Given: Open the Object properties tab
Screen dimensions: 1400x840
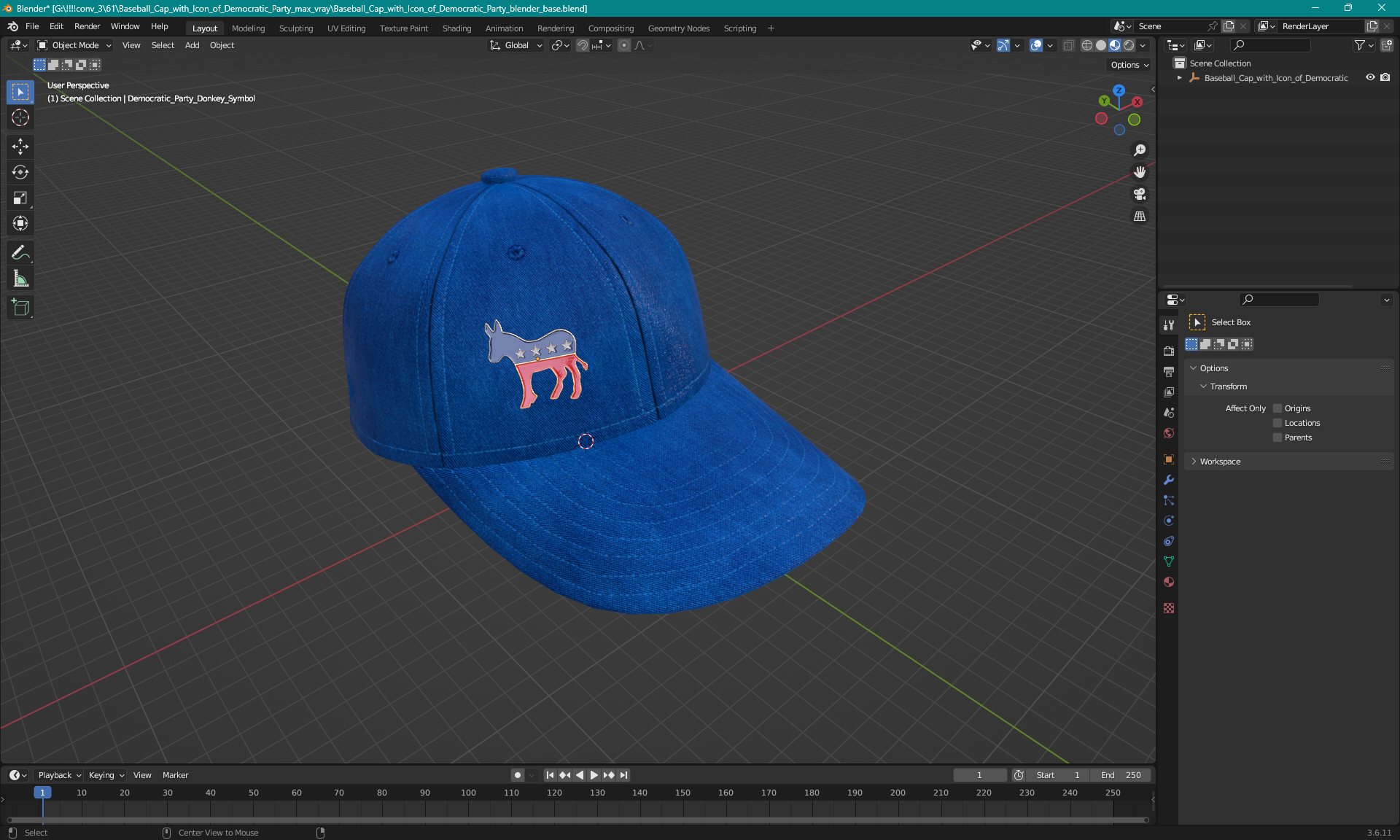Looking at the screenshot, I should pos(1169,459).
